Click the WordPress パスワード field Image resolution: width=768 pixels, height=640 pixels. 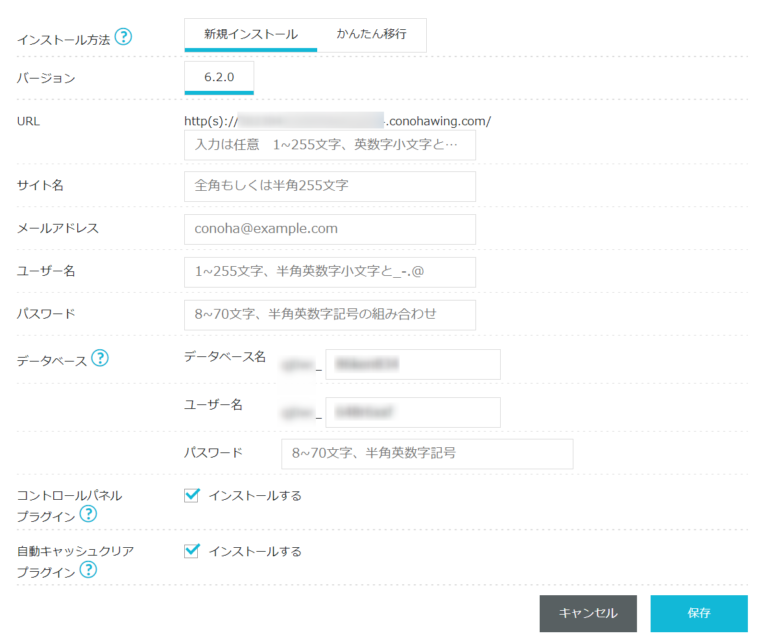tap(330, 314)
